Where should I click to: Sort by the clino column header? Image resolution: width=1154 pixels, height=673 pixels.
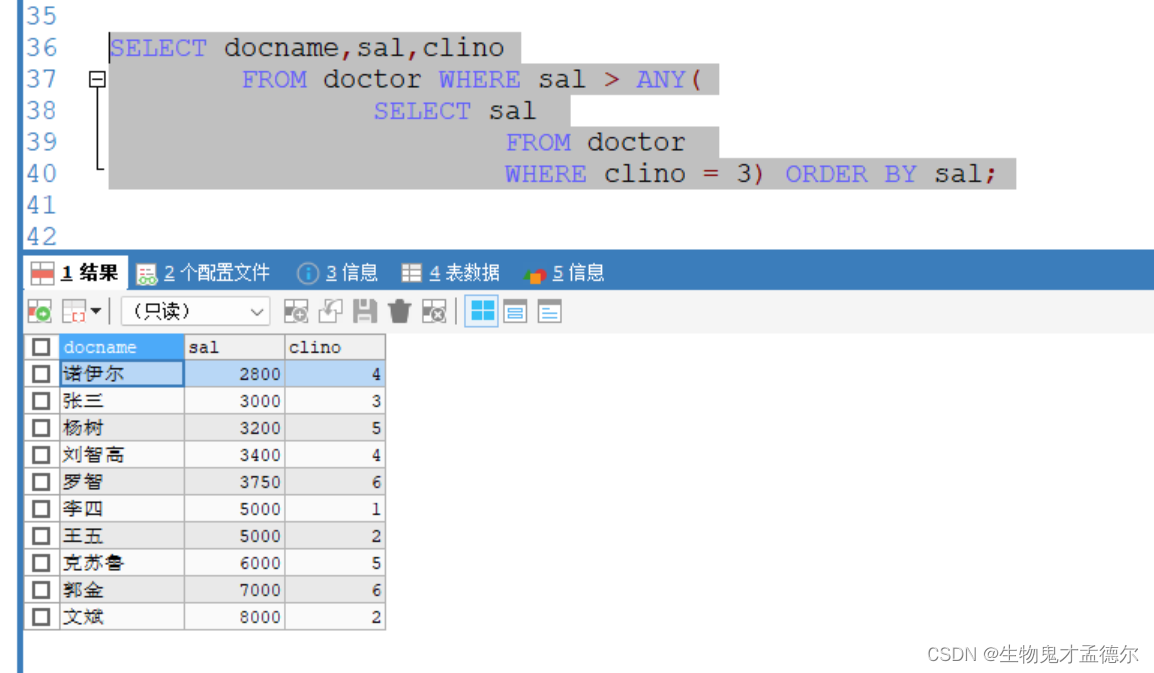pos(335,347)
